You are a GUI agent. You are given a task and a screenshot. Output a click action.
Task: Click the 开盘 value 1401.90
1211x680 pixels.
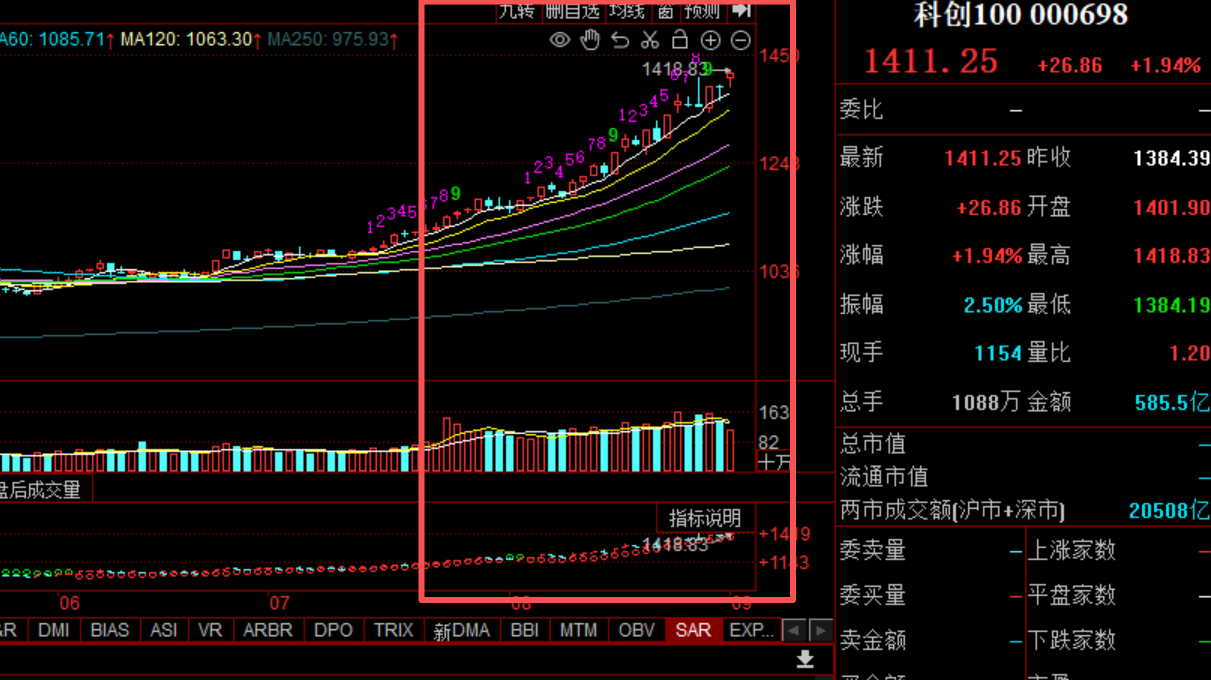[1172, 208]
